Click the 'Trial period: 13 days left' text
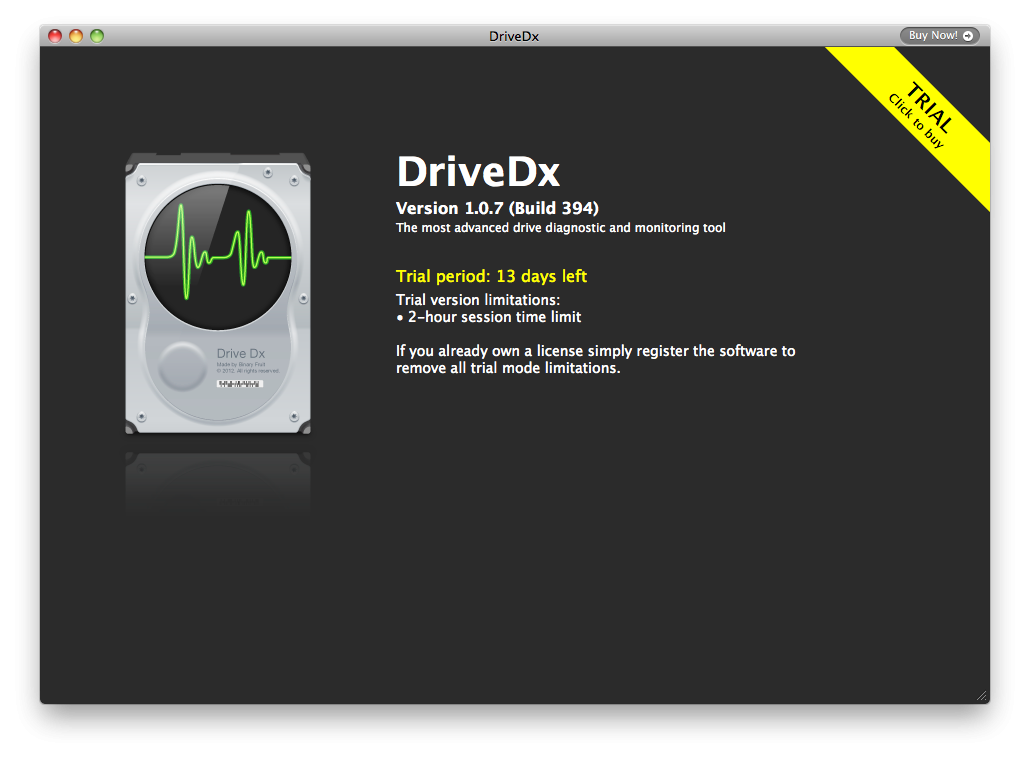Image resolution: width=1030 pixels, height=759 pixels. click(x=491, y=276)
